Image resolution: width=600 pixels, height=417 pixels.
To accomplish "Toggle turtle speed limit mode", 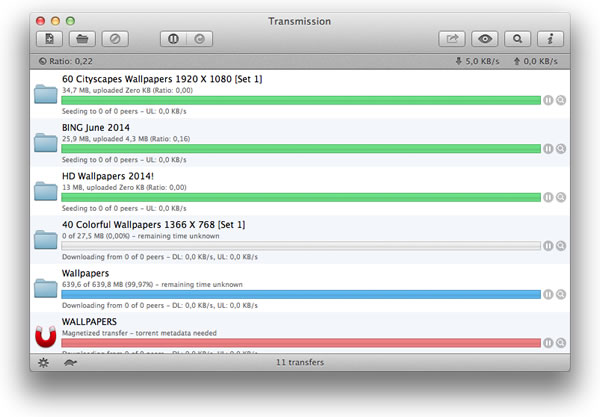I will click(70, 362).
